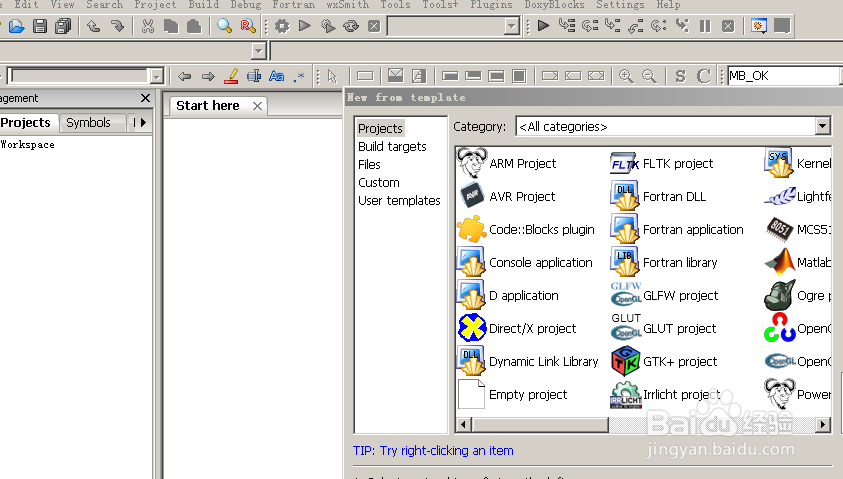Click the Rebuild icon
Image resolution: width=843 pixels, height=479 pixels.
(351, 26)
